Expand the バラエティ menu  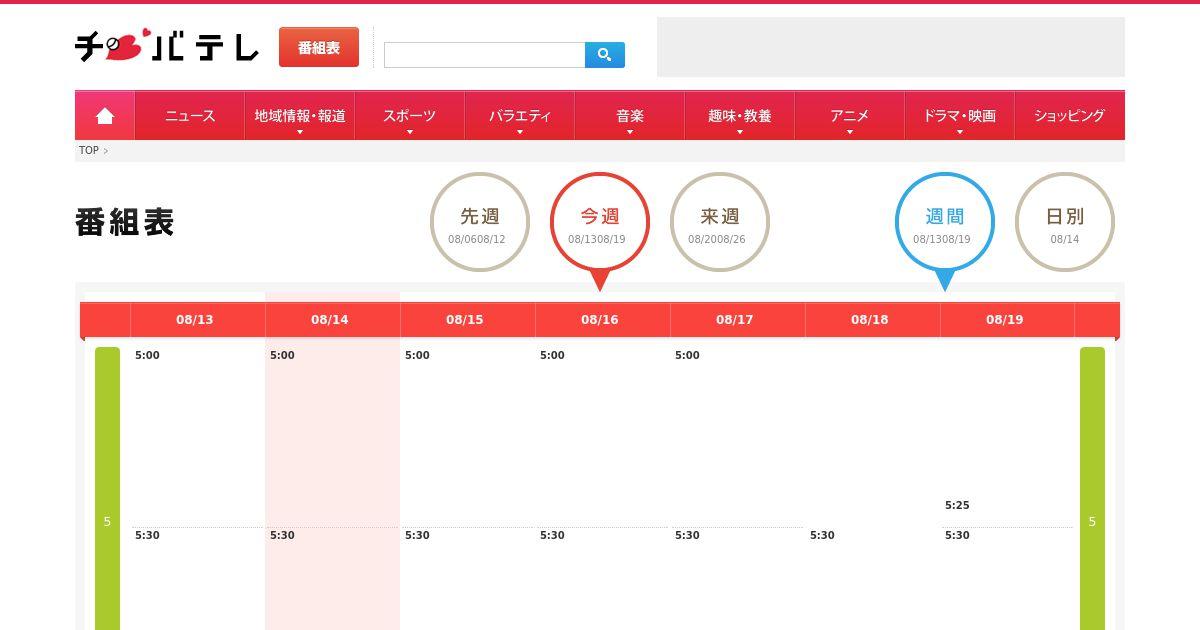pos(520,116)
